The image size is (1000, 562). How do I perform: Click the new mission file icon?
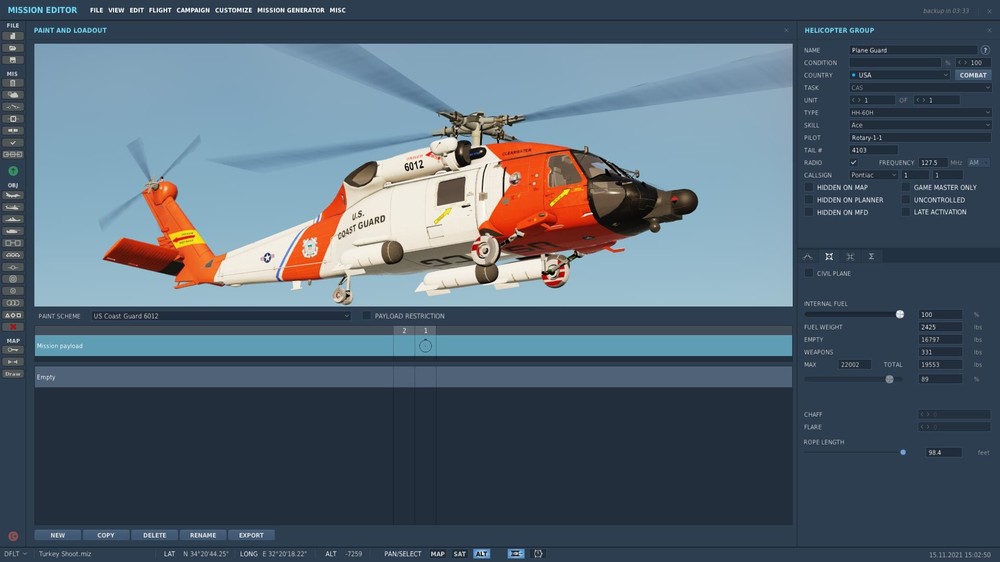13,36
